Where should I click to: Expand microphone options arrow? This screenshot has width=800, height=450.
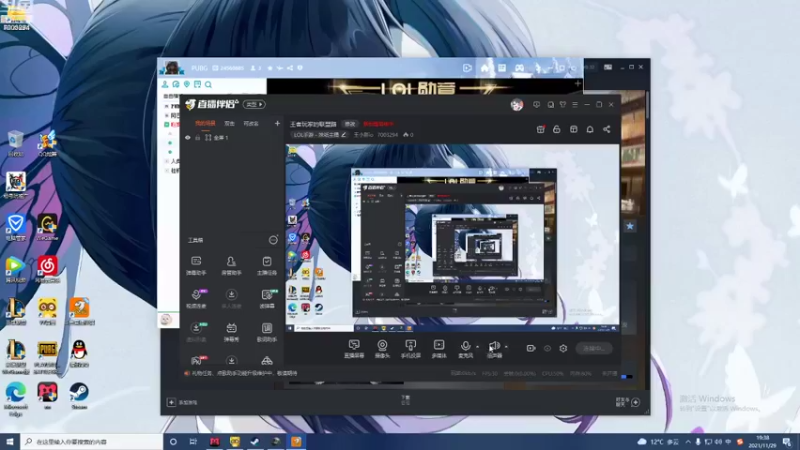click(478, 347)
